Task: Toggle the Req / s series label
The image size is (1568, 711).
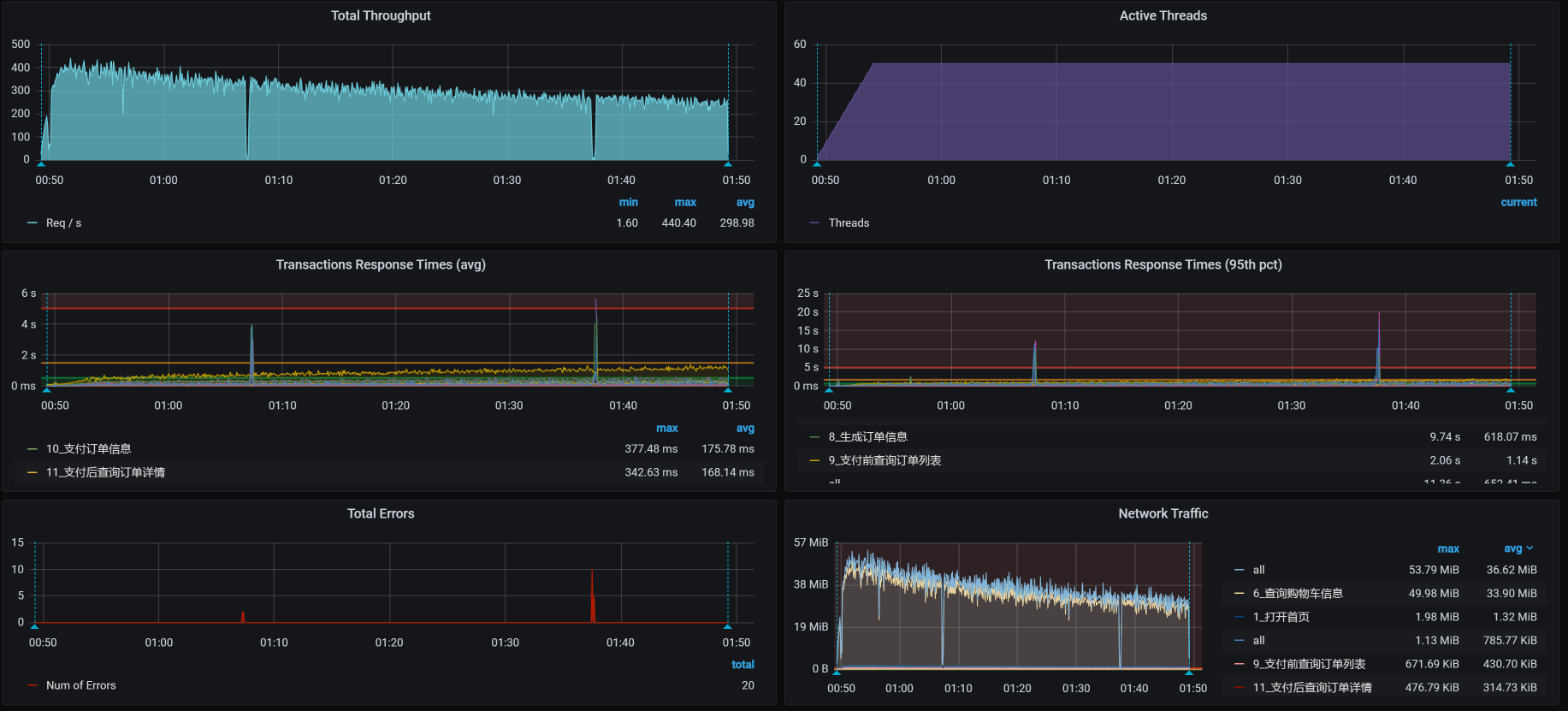Action: [63, 223]
